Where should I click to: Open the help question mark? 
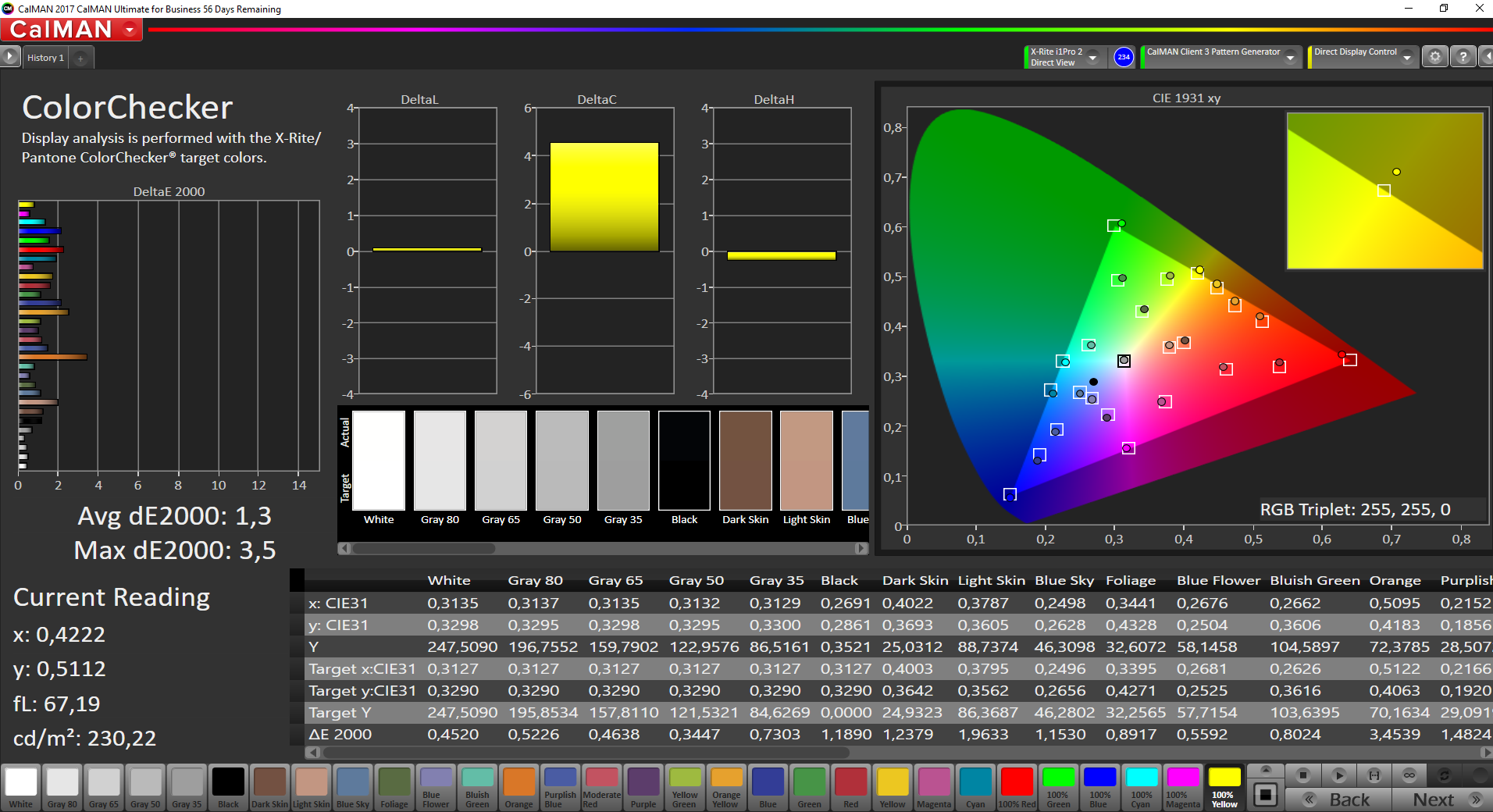(1463, 57)
